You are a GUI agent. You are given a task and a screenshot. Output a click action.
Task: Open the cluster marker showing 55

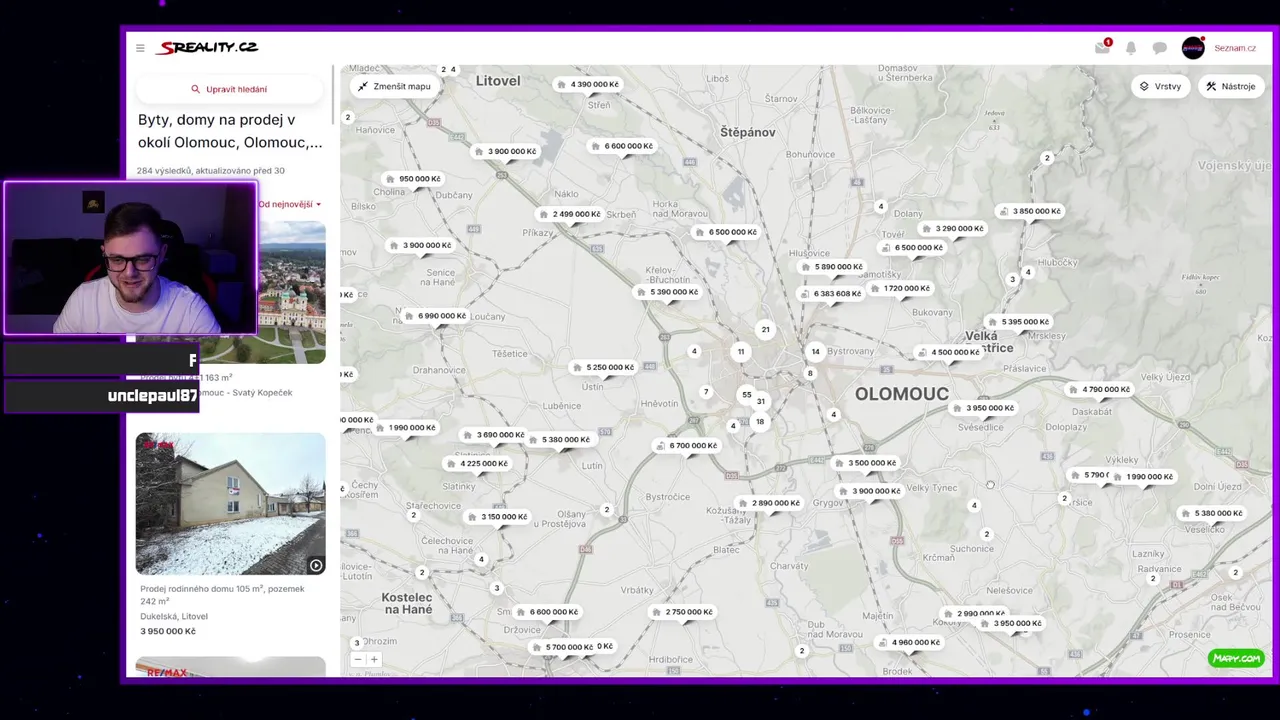(x=746, y=395)
